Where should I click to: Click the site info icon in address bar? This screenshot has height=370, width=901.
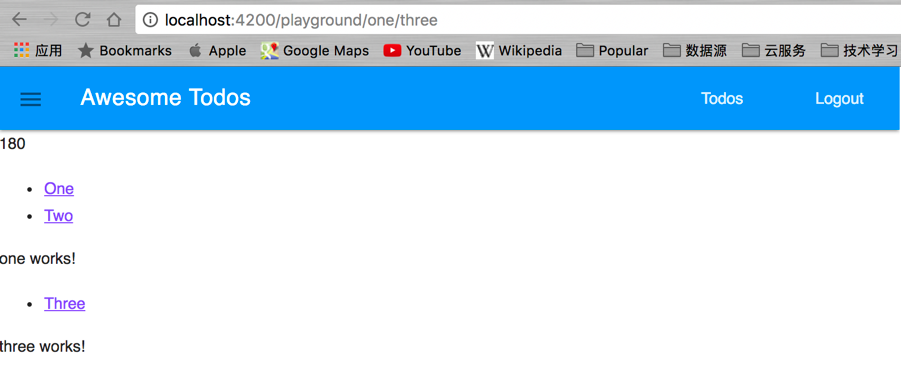[150, 21]
